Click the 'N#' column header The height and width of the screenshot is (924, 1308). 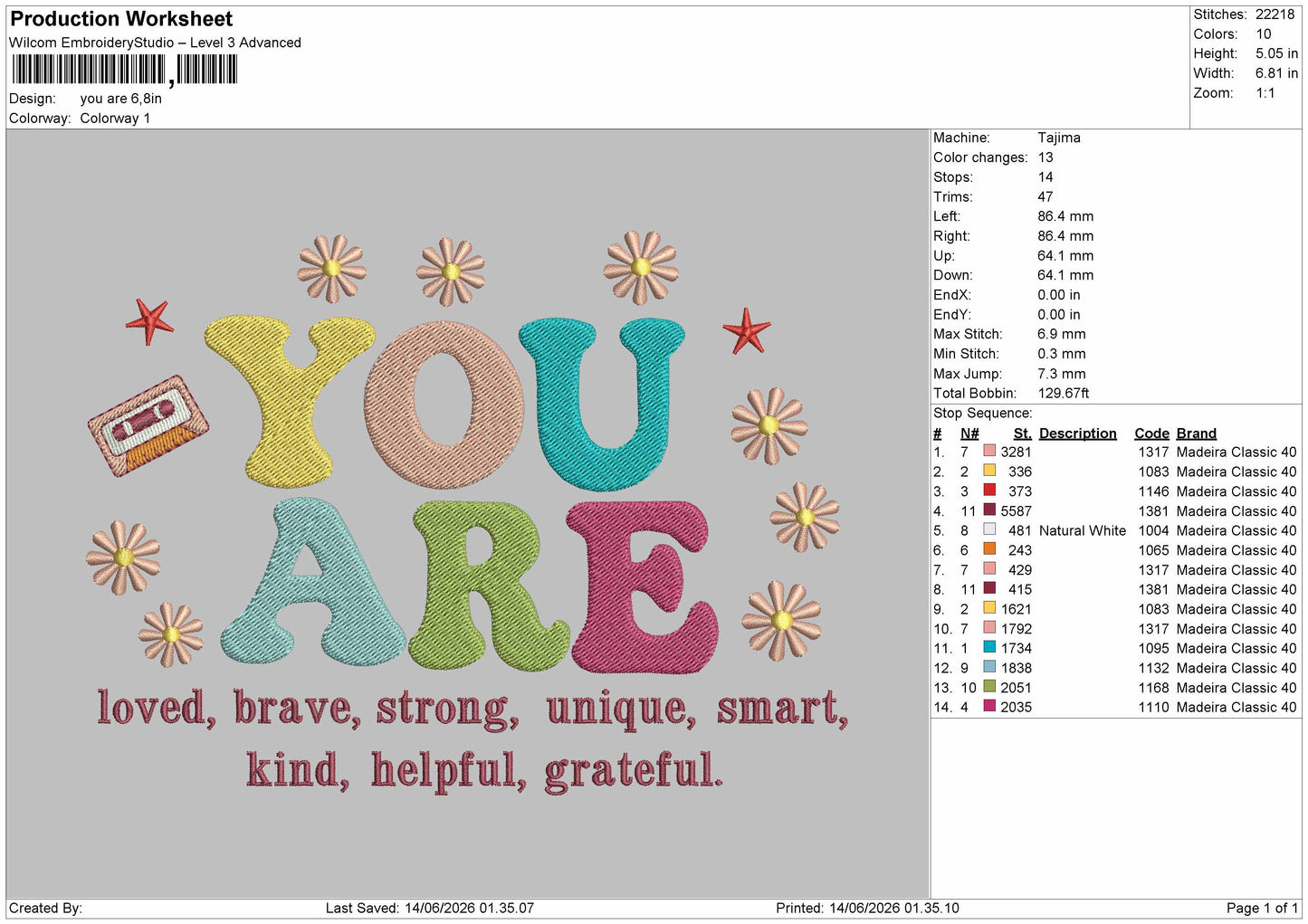click(x=969, y=433)
